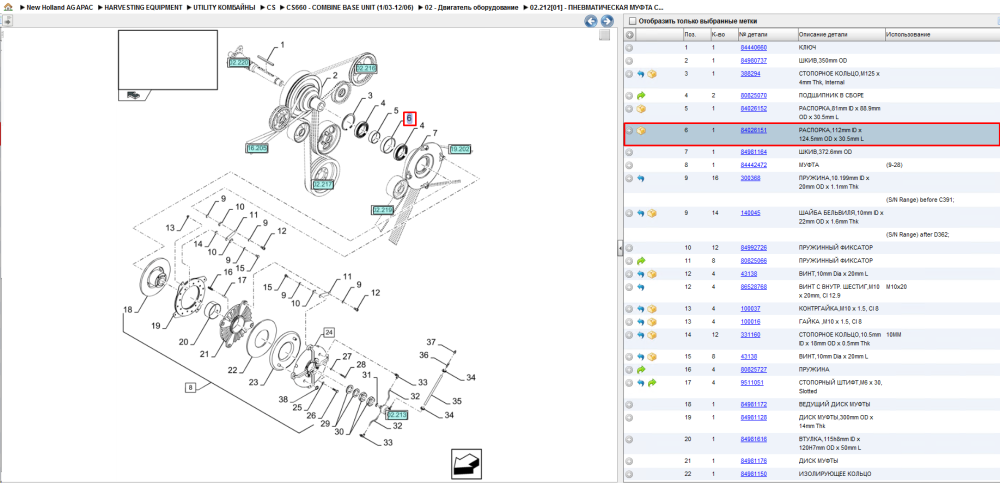Click the green arrow icon for part 80825727

coord(641,369)
